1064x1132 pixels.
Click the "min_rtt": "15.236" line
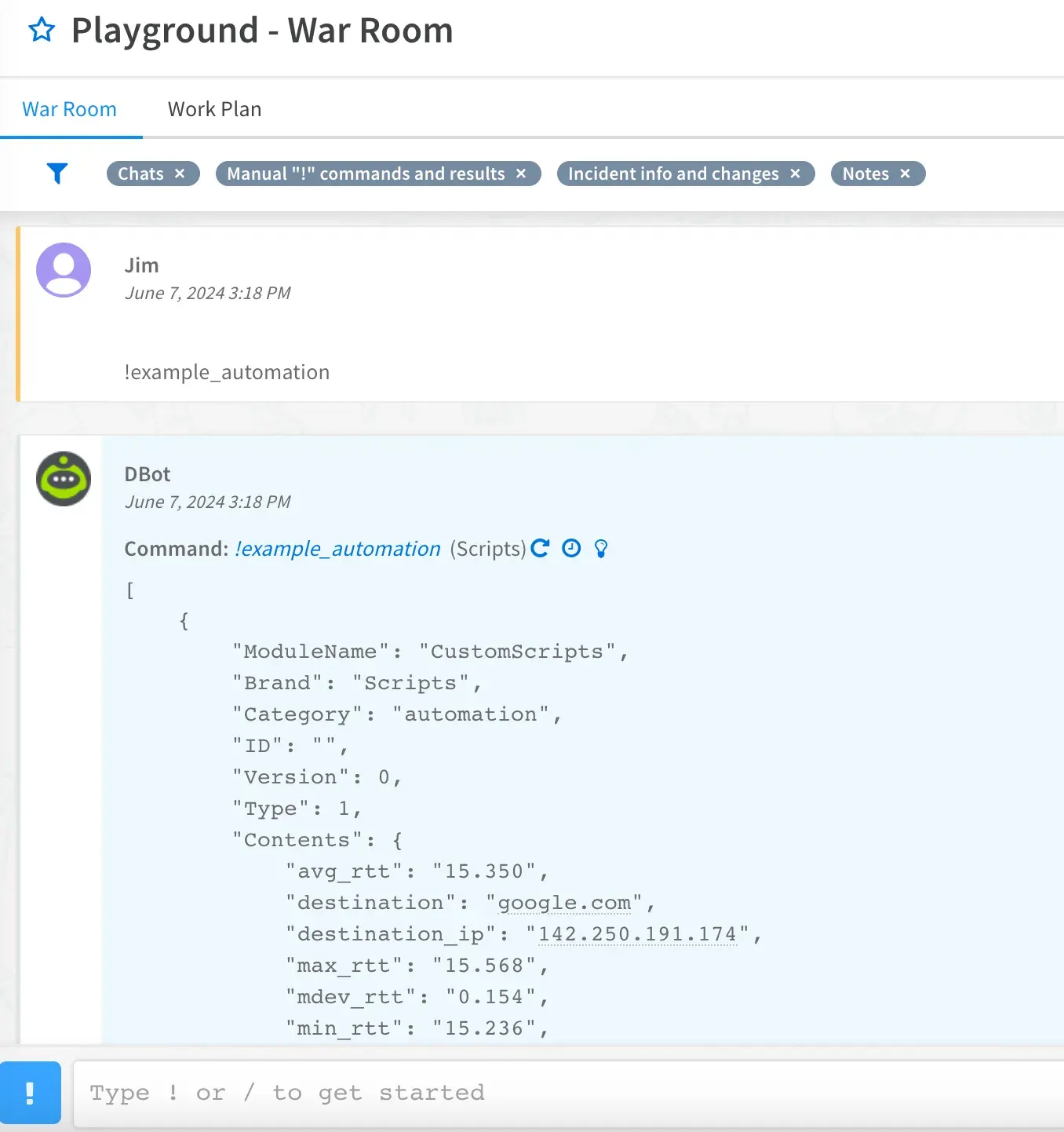tap(417, 1028)
